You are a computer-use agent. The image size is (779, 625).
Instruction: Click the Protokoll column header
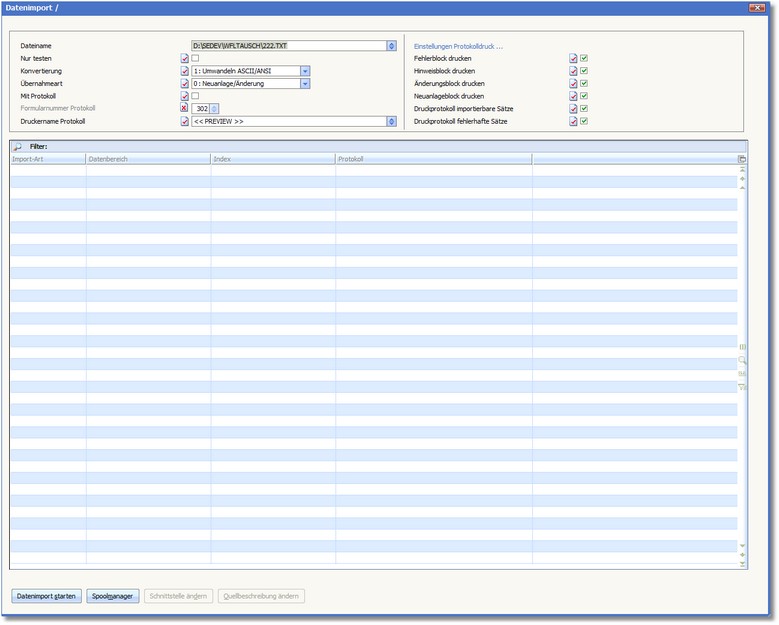(x=433, y=159)
